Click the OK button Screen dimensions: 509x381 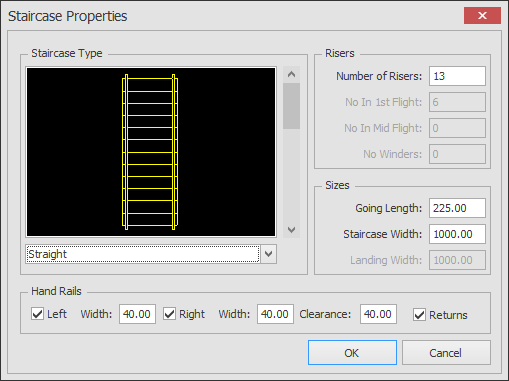(x=352, y=353)
